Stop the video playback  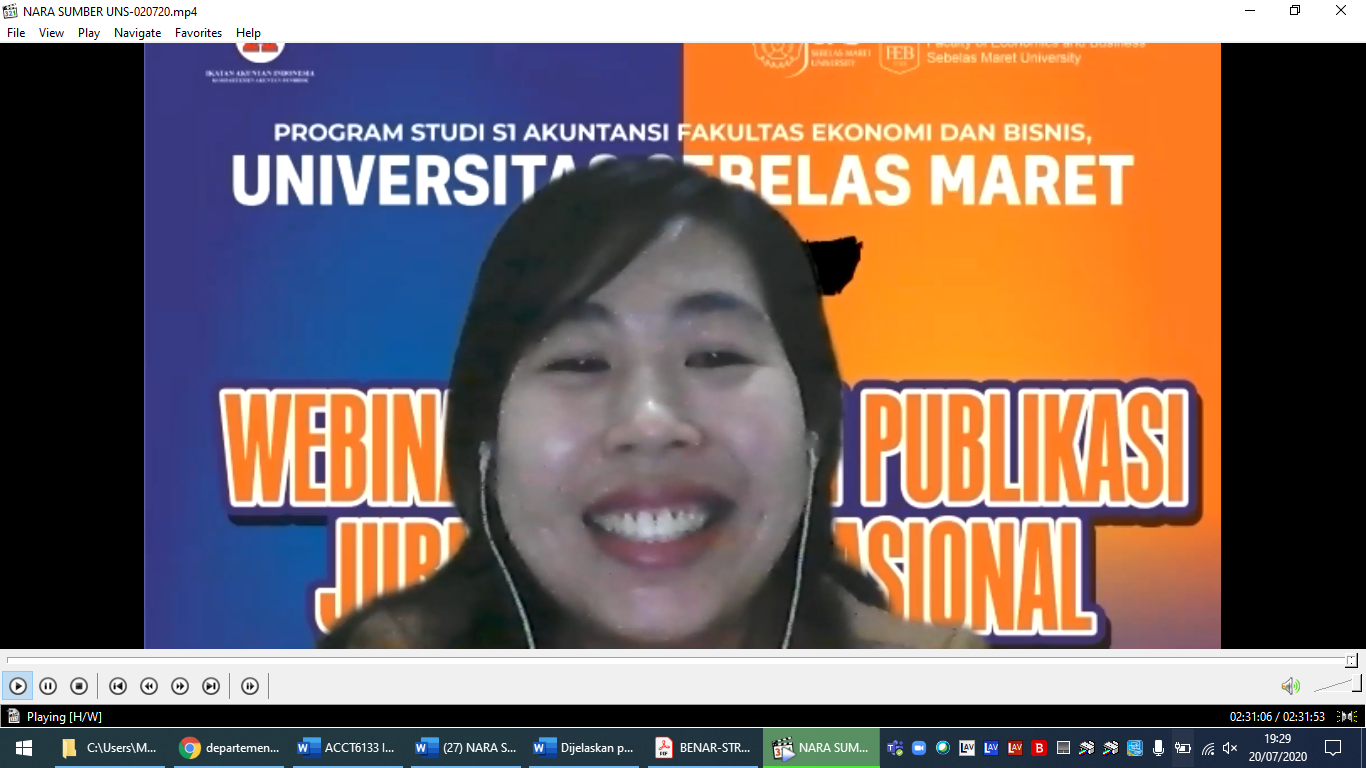click(79, 686)
